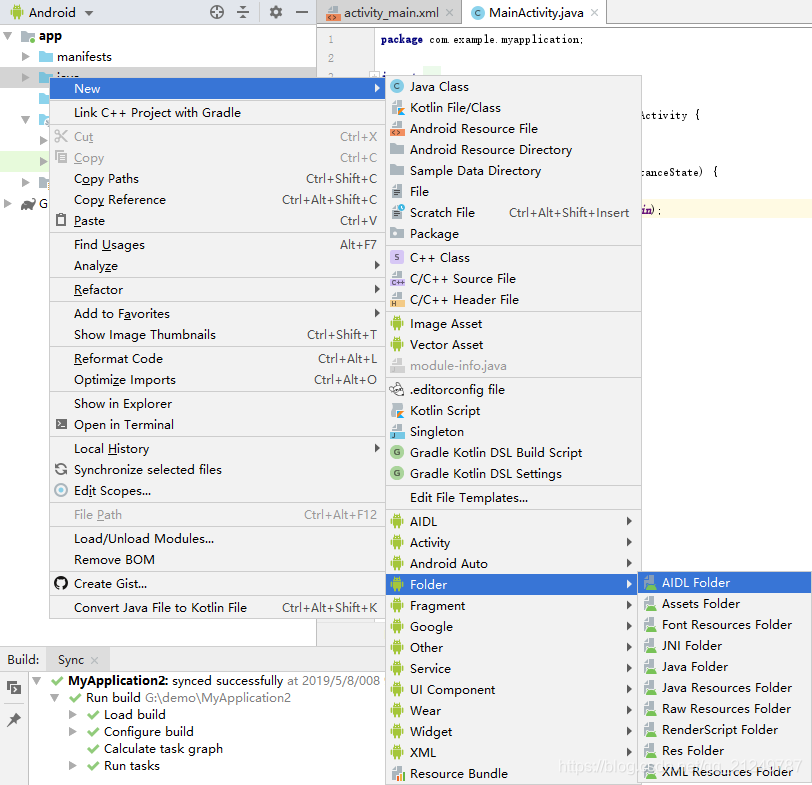The image size is (812, 785).
Task: Choose JNI Folder option
Action: 724,646
